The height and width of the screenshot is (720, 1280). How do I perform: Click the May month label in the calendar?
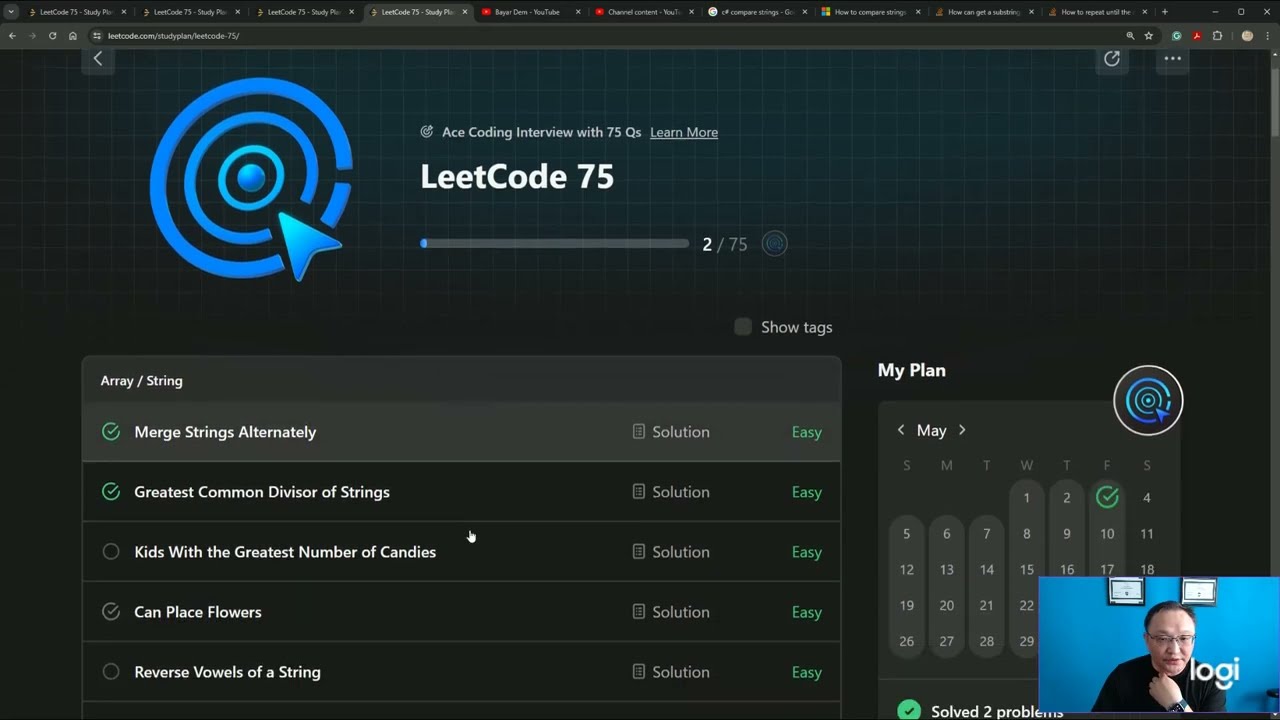pyautogui.click(x=931, y=430)
